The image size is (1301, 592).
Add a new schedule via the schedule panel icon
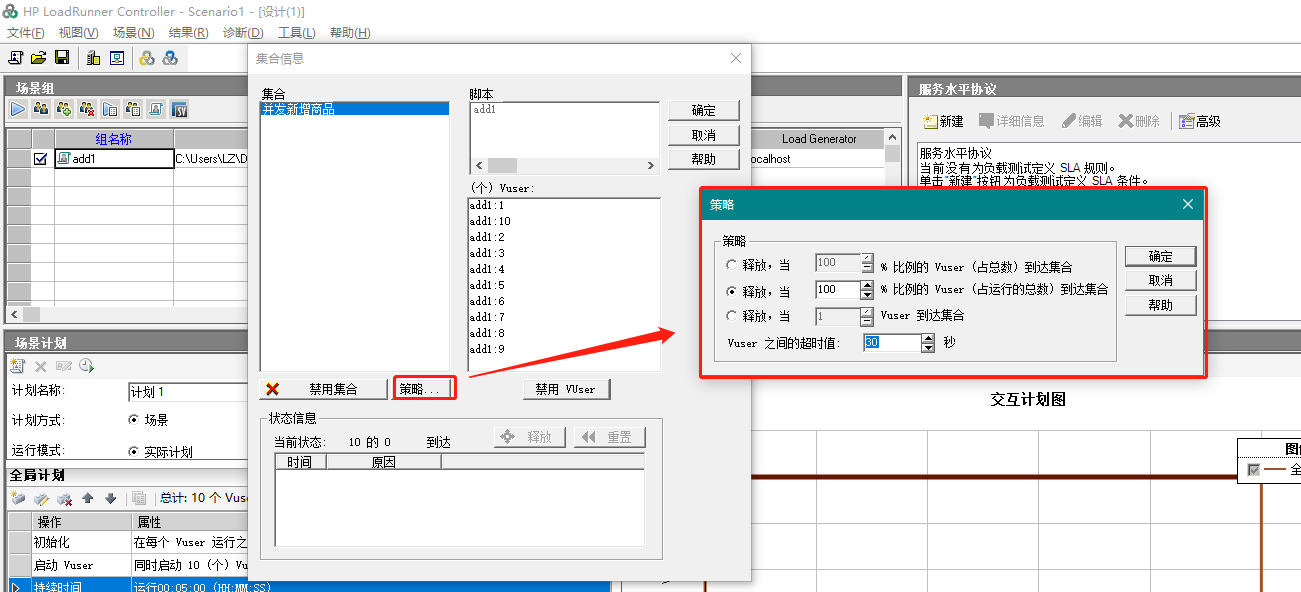18,364
